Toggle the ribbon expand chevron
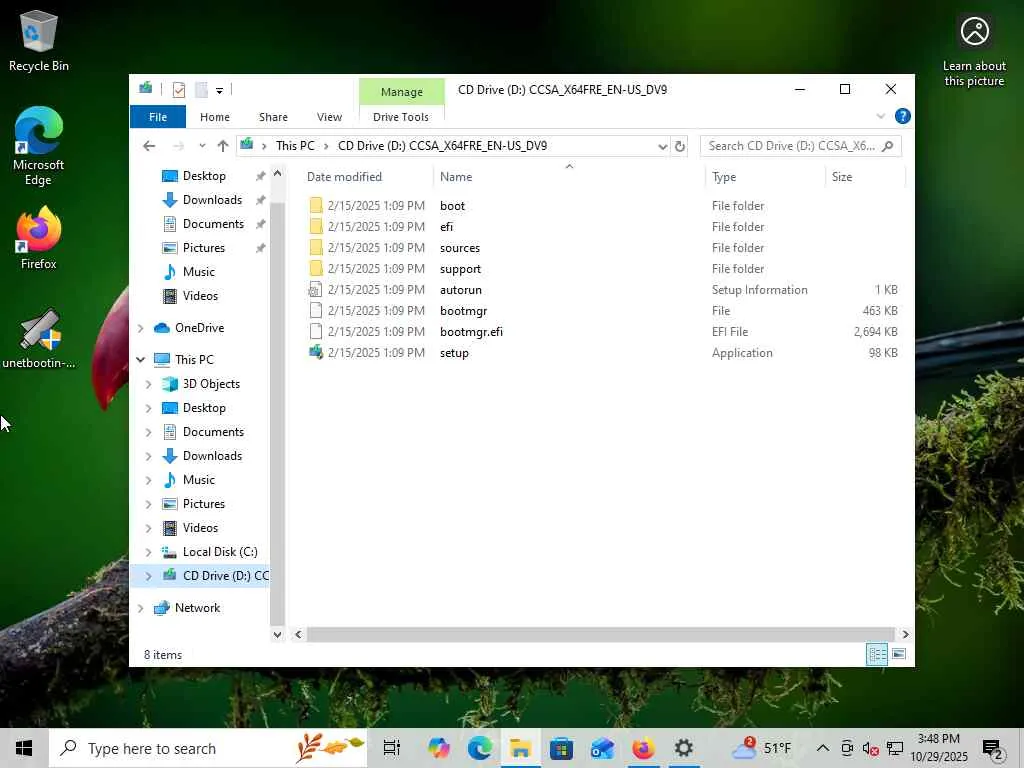 coord(880,116)
